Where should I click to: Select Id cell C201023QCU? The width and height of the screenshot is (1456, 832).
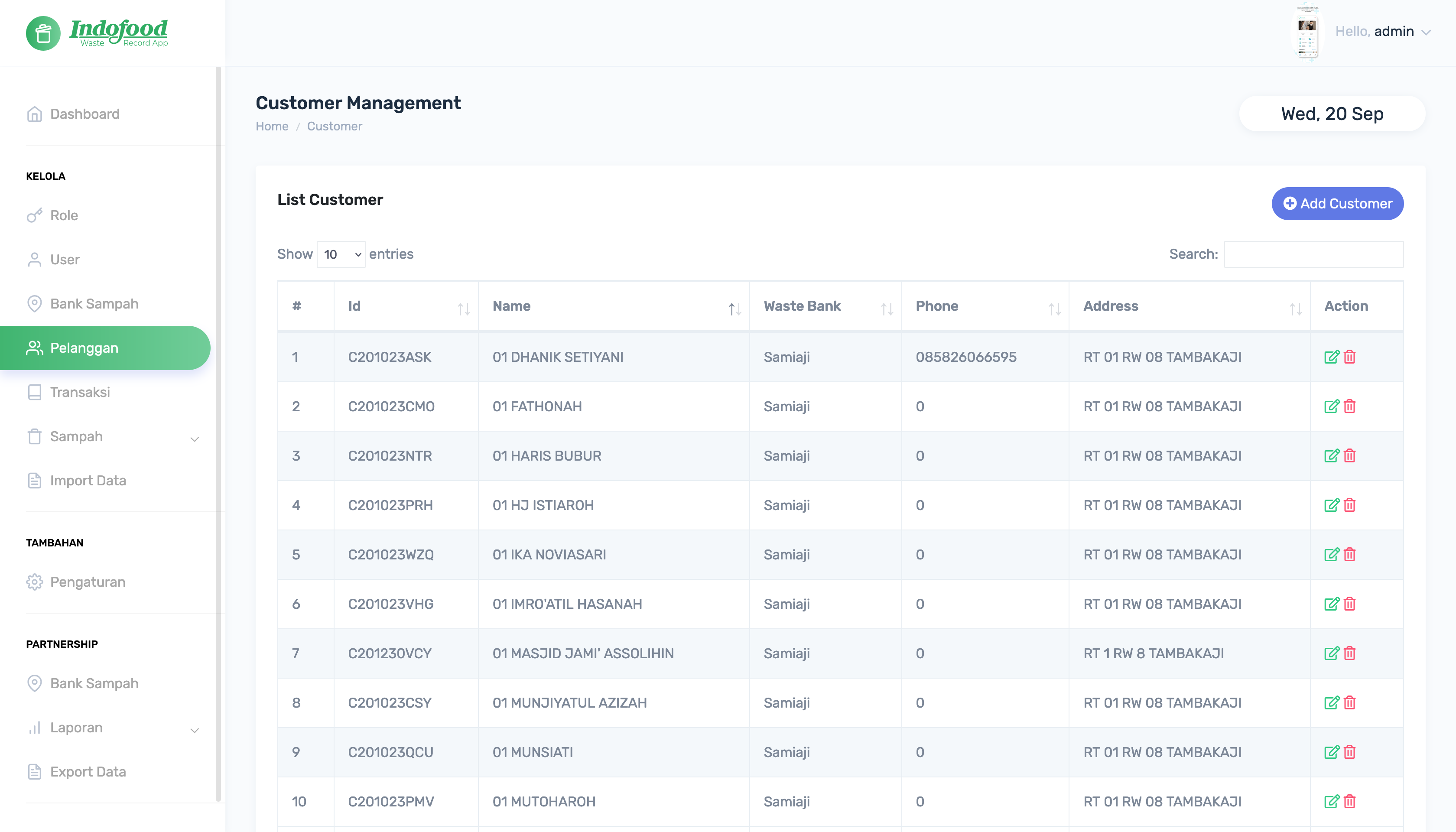(391, 753)
